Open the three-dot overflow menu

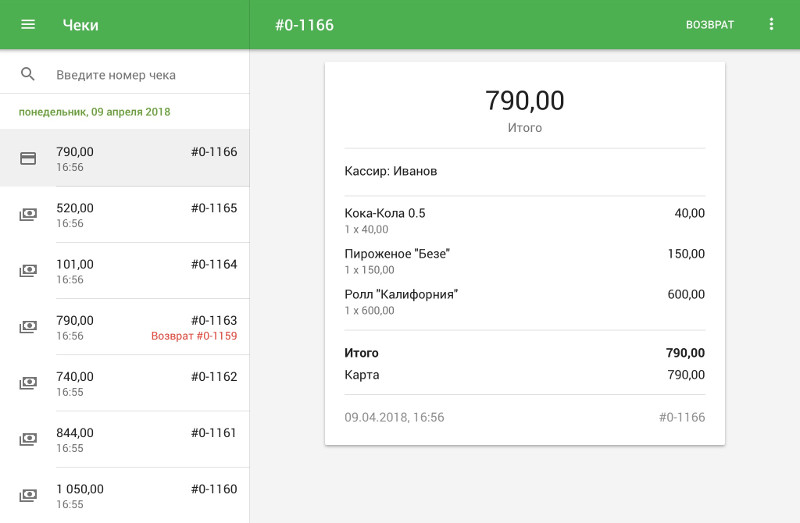coord(771,24)
